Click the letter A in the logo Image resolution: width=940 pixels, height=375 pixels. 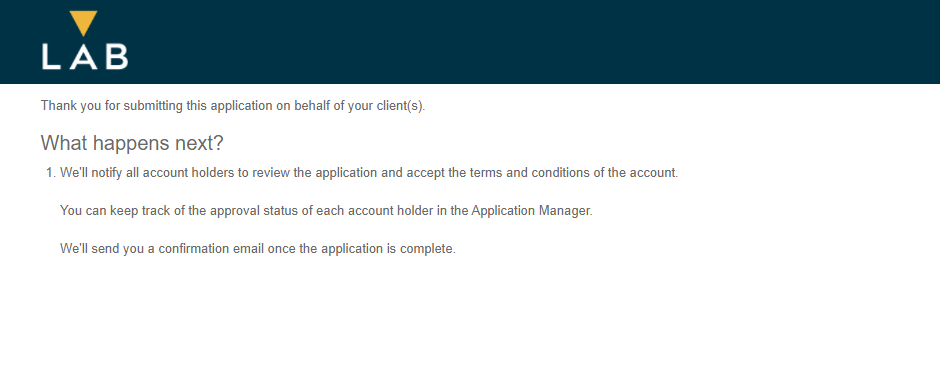click(x=85, y=57)
